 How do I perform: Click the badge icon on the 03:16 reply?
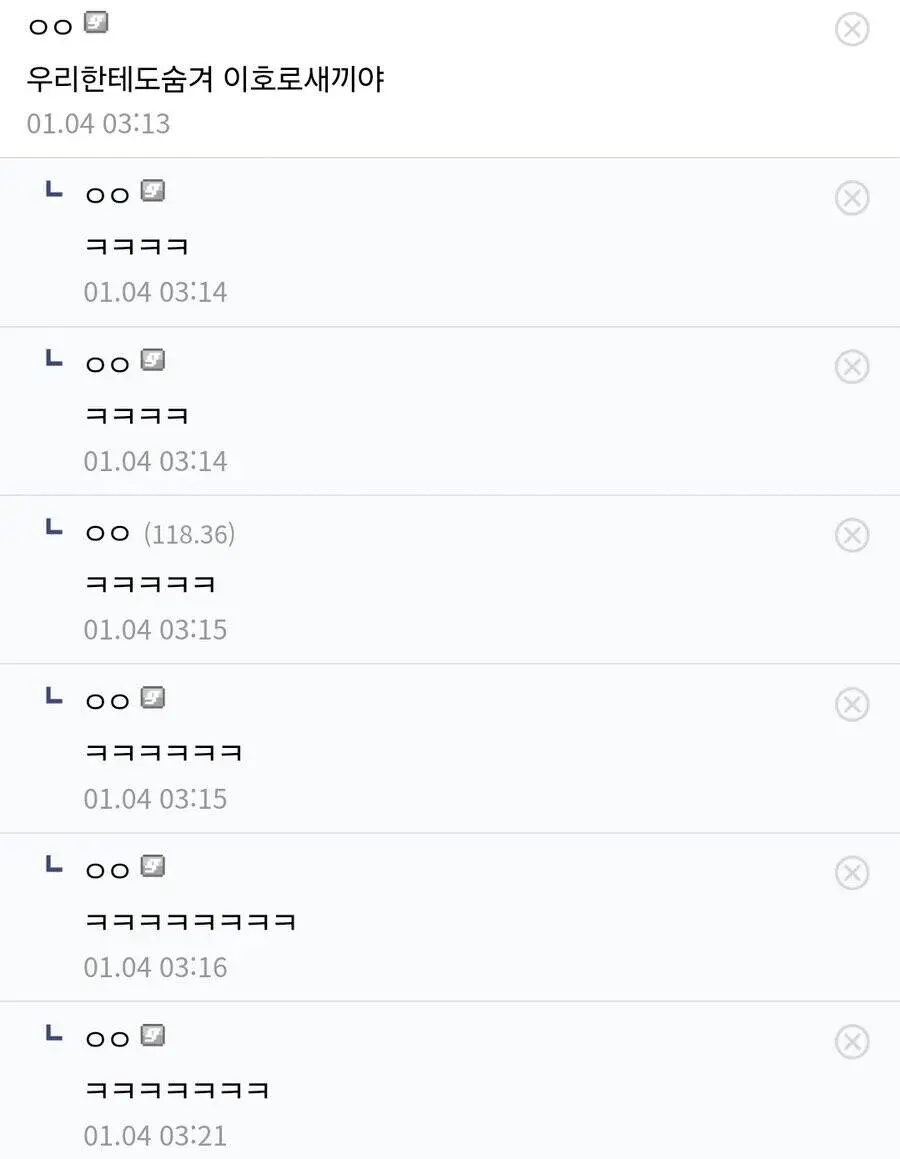[x=152, y=866]
